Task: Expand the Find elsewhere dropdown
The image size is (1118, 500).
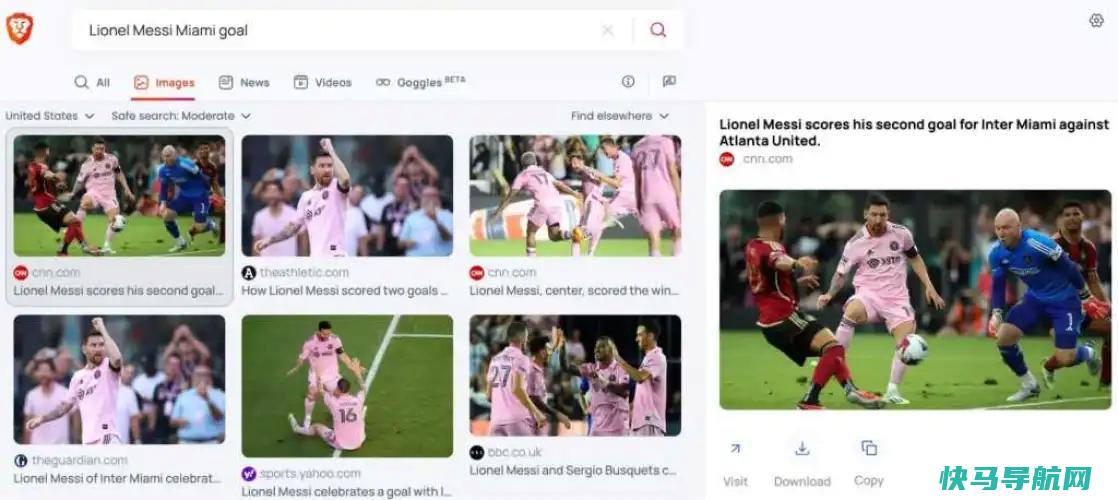Action: click(x=620, y=116)
